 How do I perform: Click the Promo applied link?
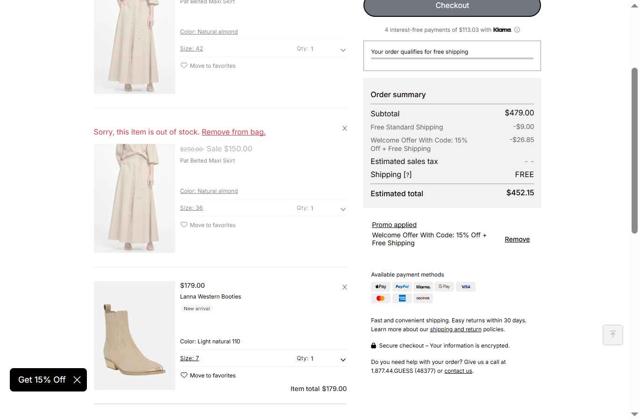point(394,225)
